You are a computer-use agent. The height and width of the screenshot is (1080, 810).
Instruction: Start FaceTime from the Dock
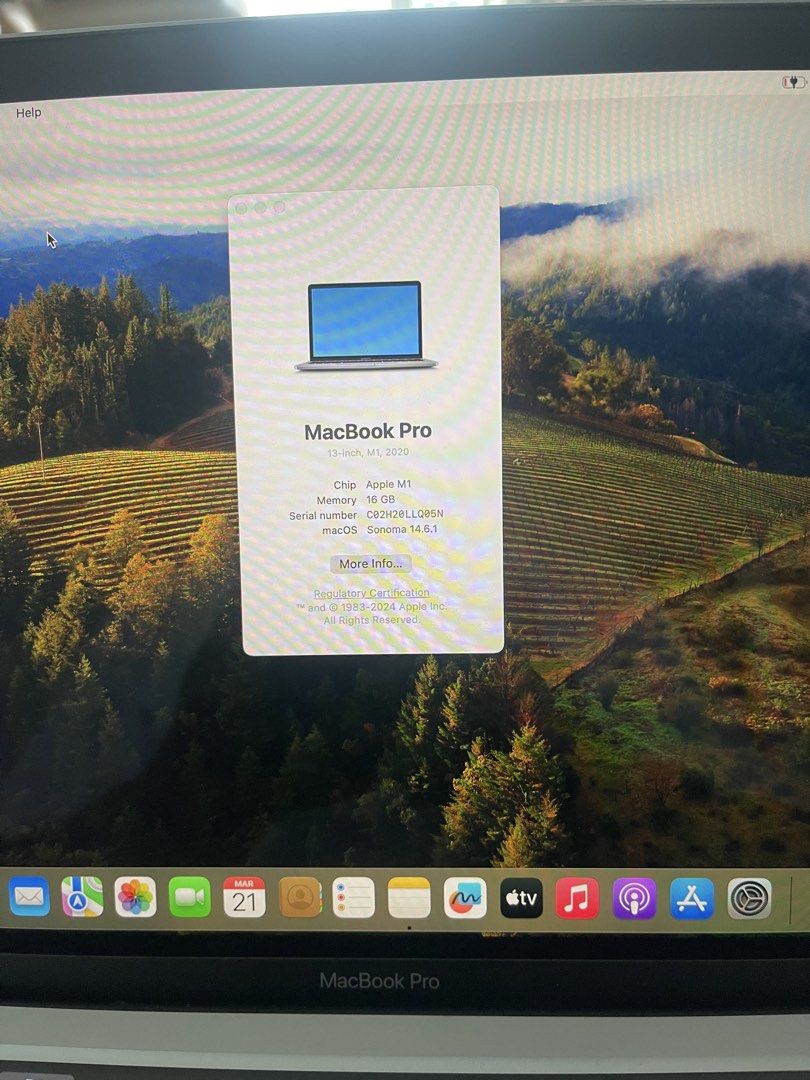189,897
